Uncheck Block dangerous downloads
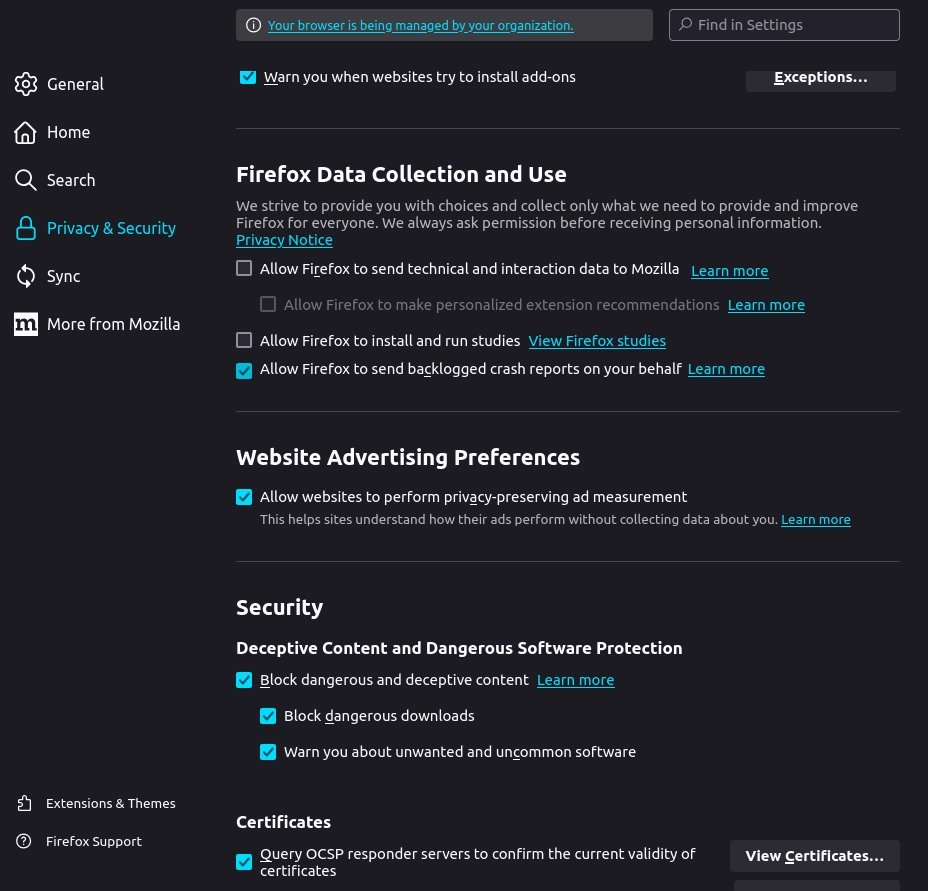Image resolution: width=928 pixels, height=891 pixels. 268,716
